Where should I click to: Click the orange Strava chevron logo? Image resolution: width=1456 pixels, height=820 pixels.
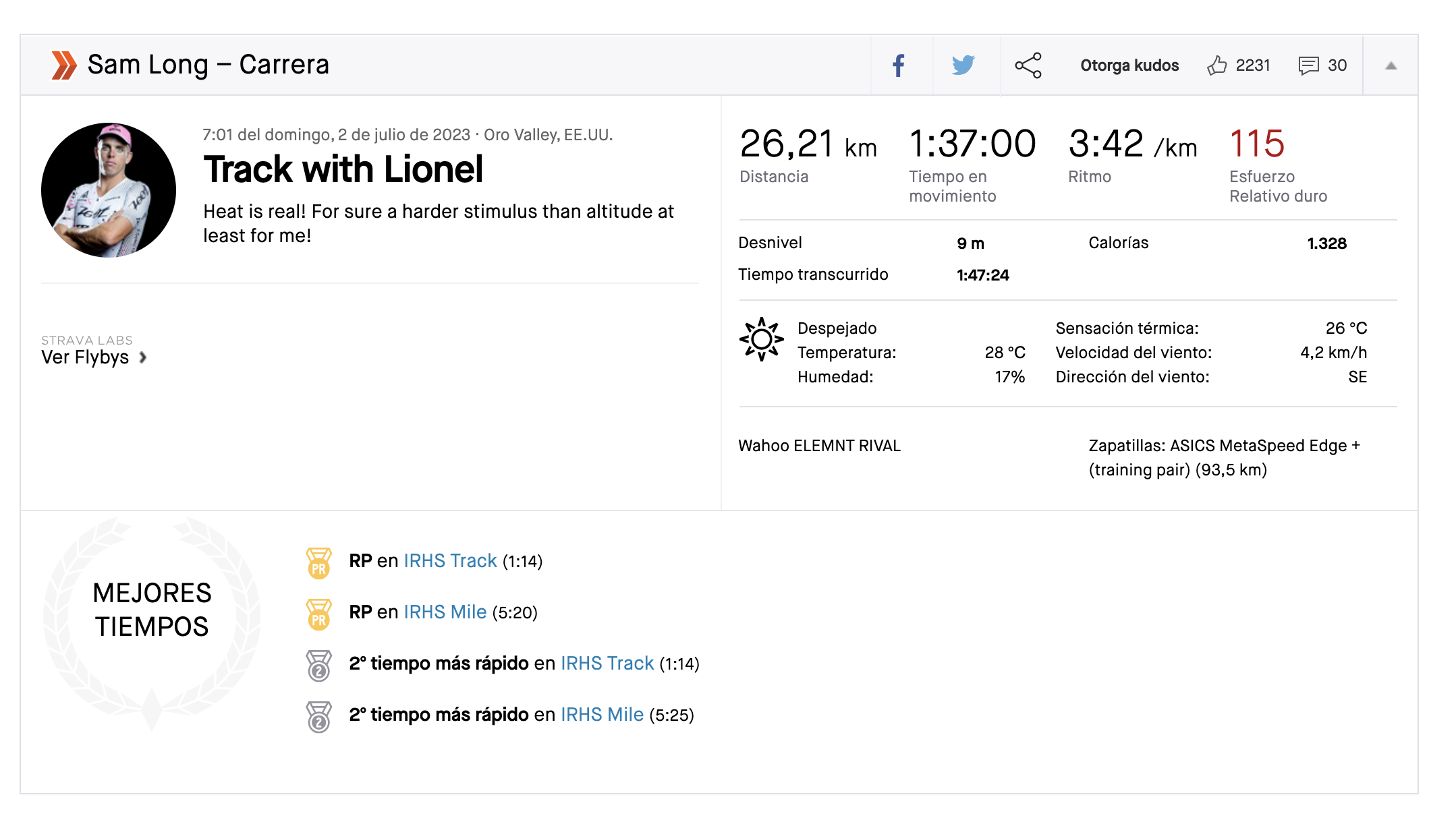pos(64,65)
